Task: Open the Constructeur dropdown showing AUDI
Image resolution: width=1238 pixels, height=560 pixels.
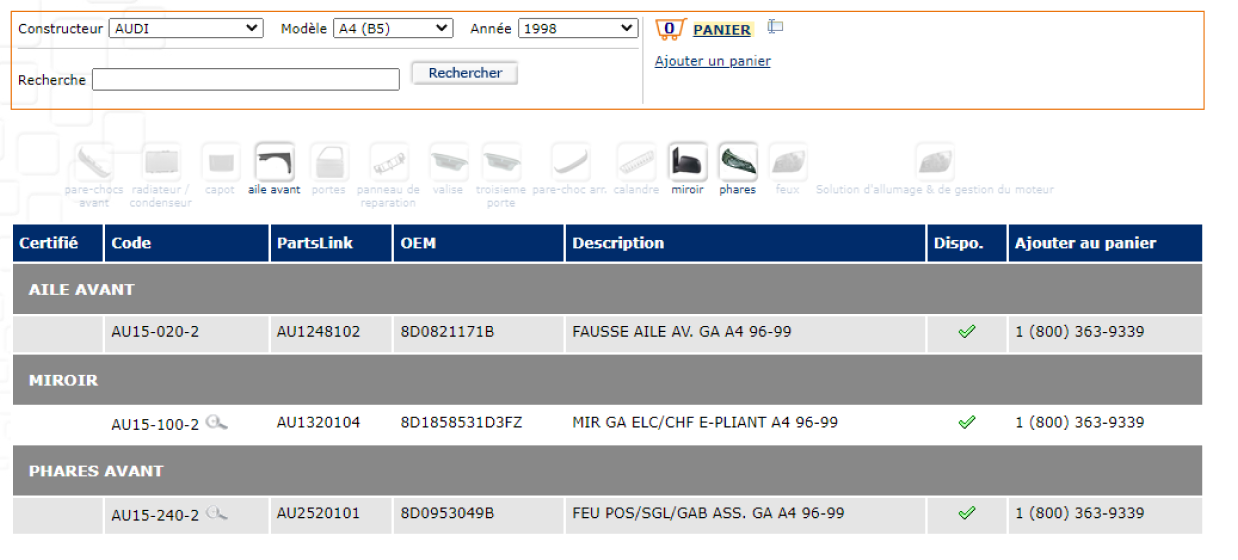Action: (186, 29)
